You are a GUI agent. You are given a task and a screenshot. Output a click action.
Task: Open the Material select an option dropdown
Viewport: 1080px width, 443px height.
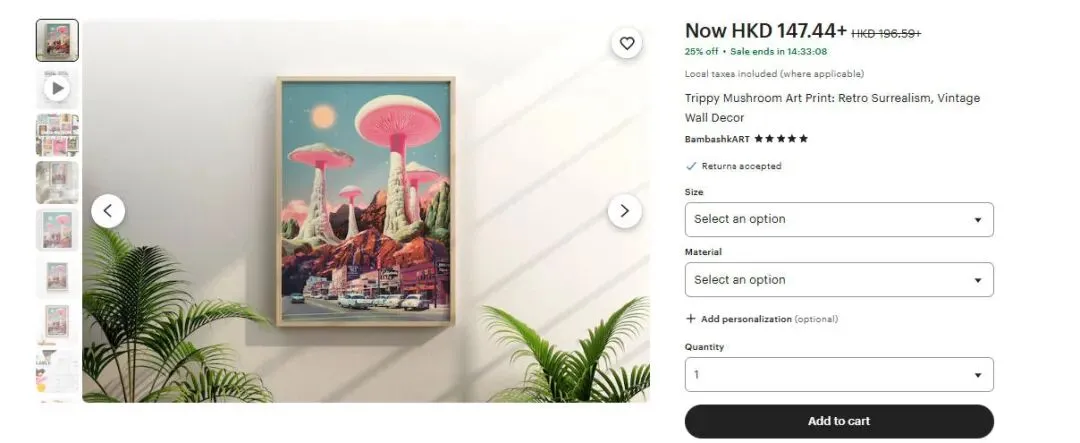pyautogui.click(x=839, y=280)
